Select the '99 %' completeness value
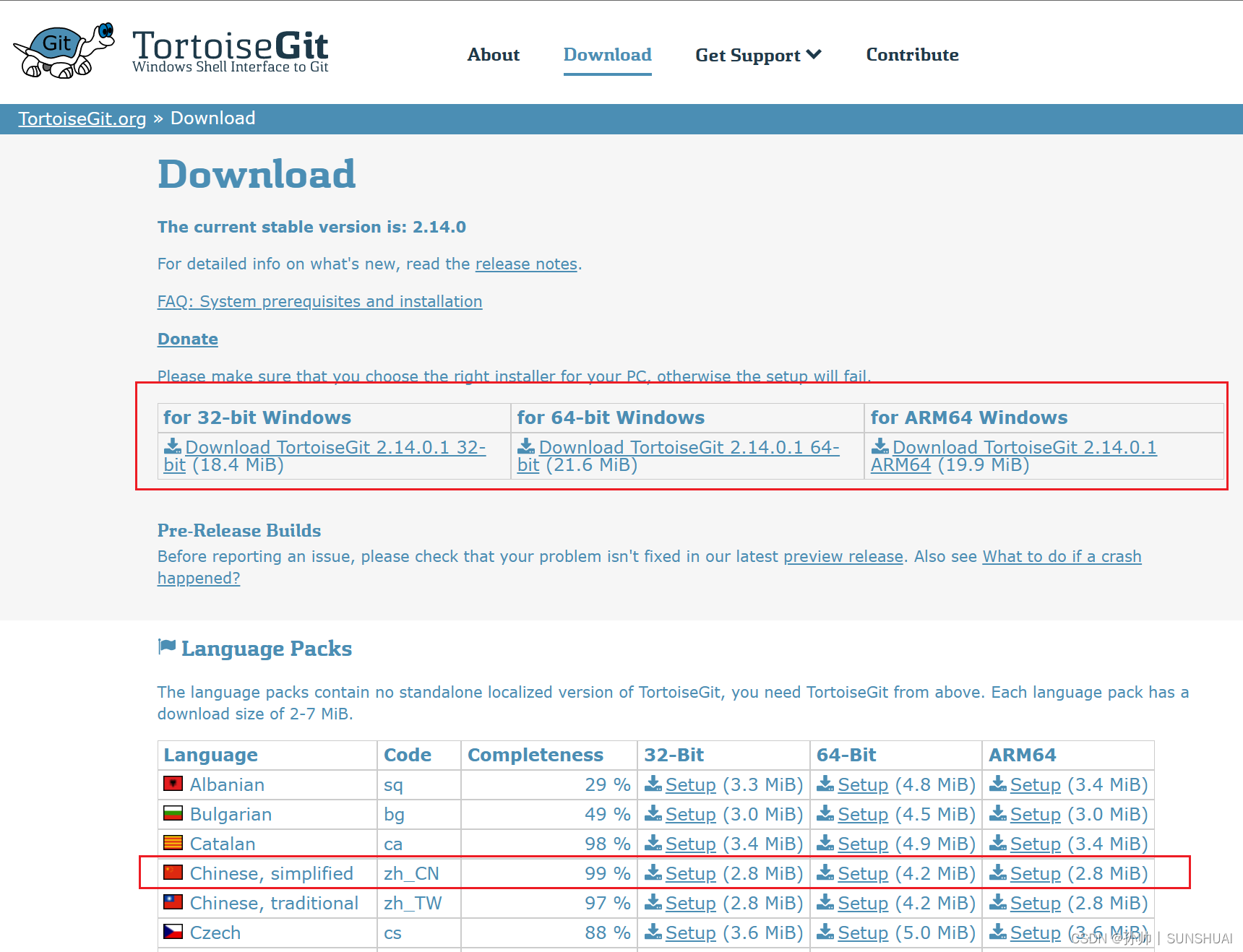Screen dimensions: 1243x952 point(608,874)
